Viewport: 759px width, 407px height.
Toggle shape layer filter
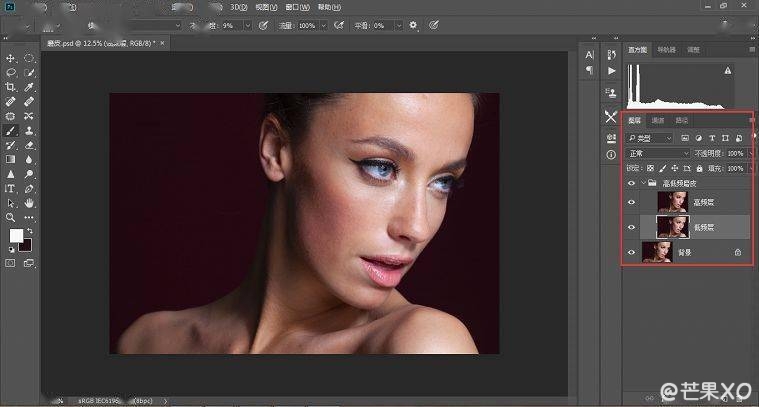(x=725, y=138)
